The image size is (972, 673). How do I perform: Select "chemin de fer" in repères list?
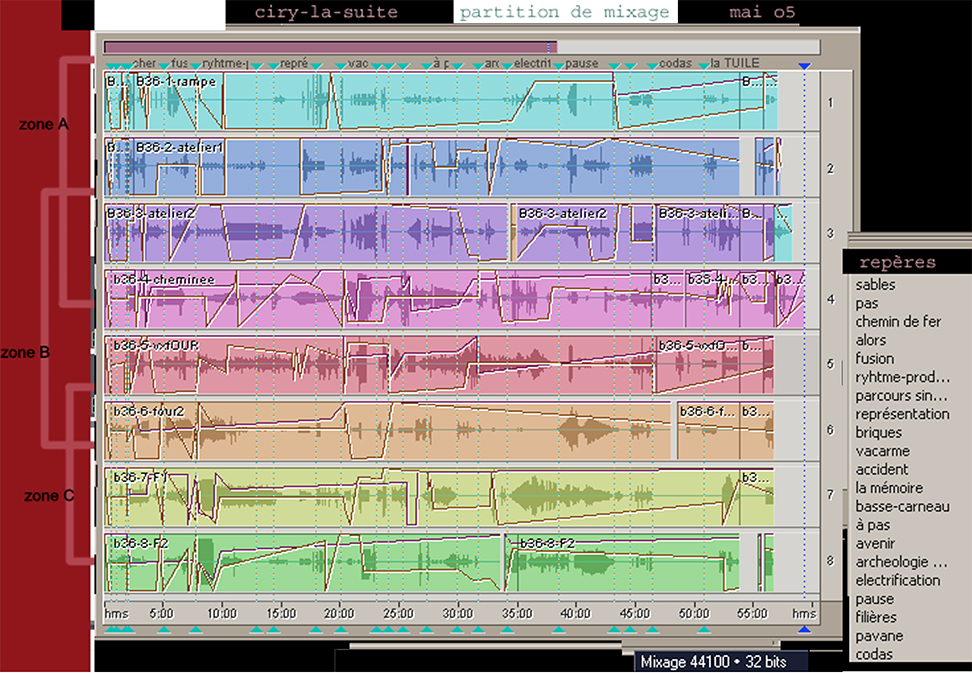pos(898,321)
